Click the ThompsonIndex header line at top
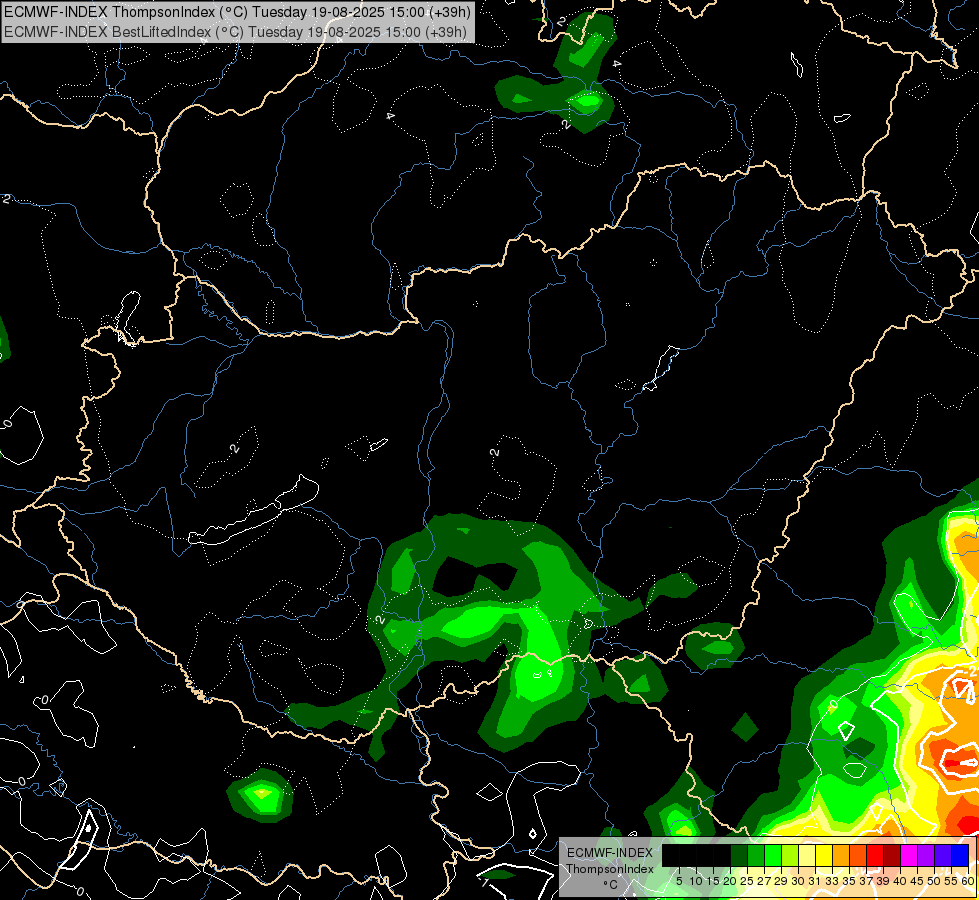Viewport: 979px width, 900px height. (238, 11)
